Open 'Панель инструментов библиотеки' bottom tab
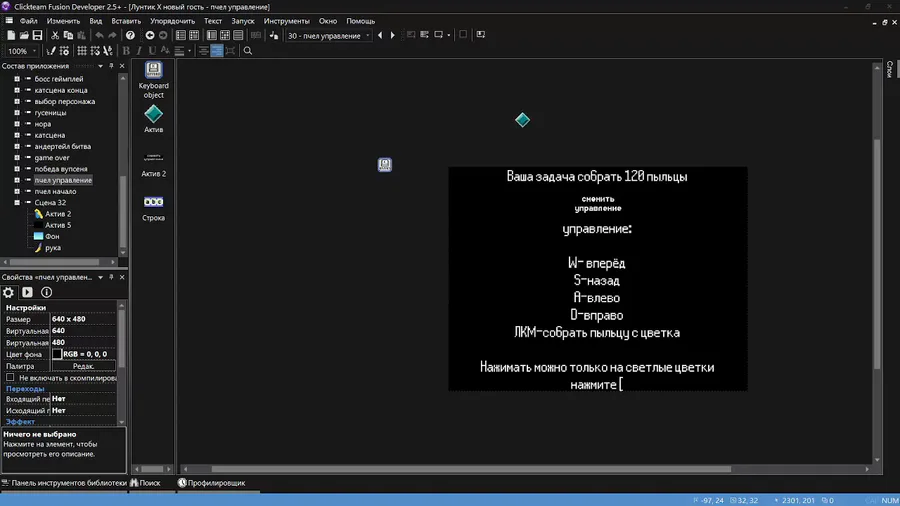This screenshot has height=506, width=900. coord(64,483)
